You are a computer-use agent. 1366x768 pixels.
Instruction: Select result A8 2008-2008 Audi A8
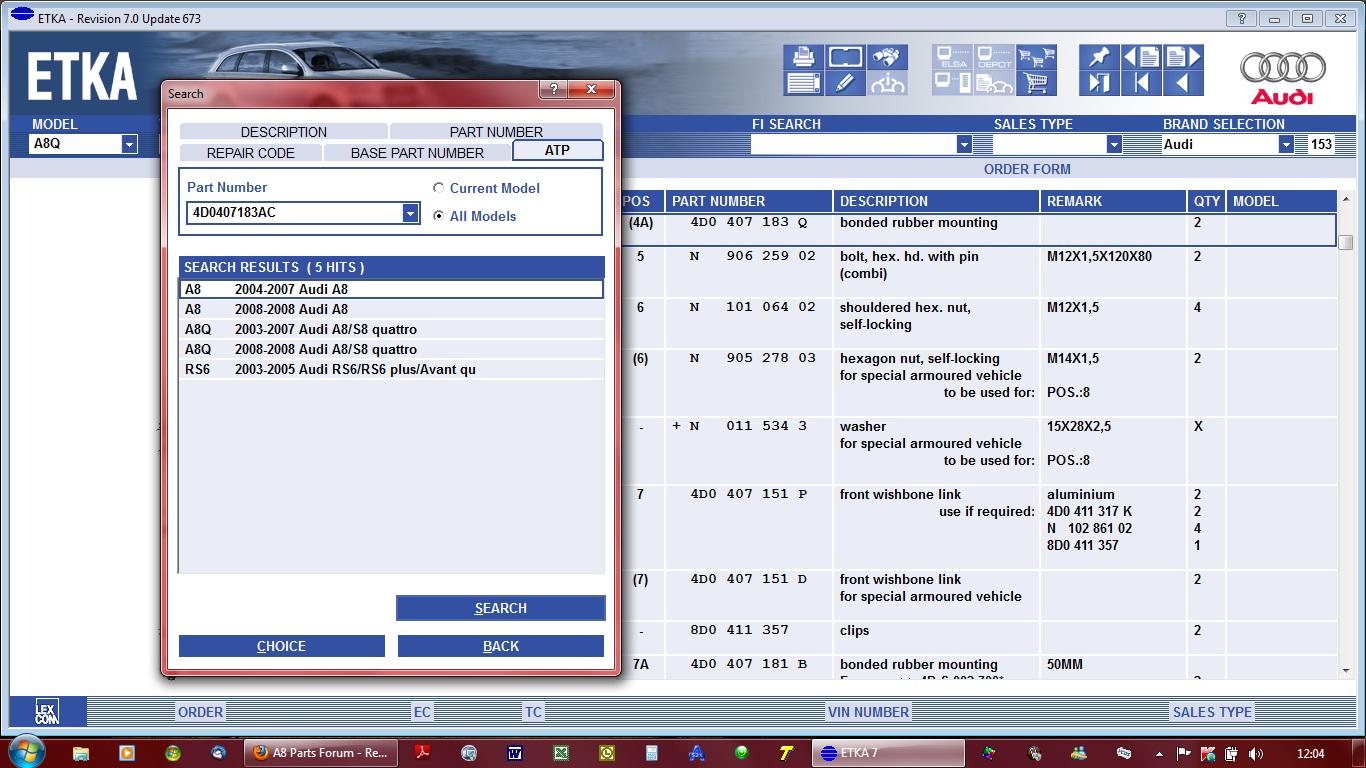(x=392, y=309)
